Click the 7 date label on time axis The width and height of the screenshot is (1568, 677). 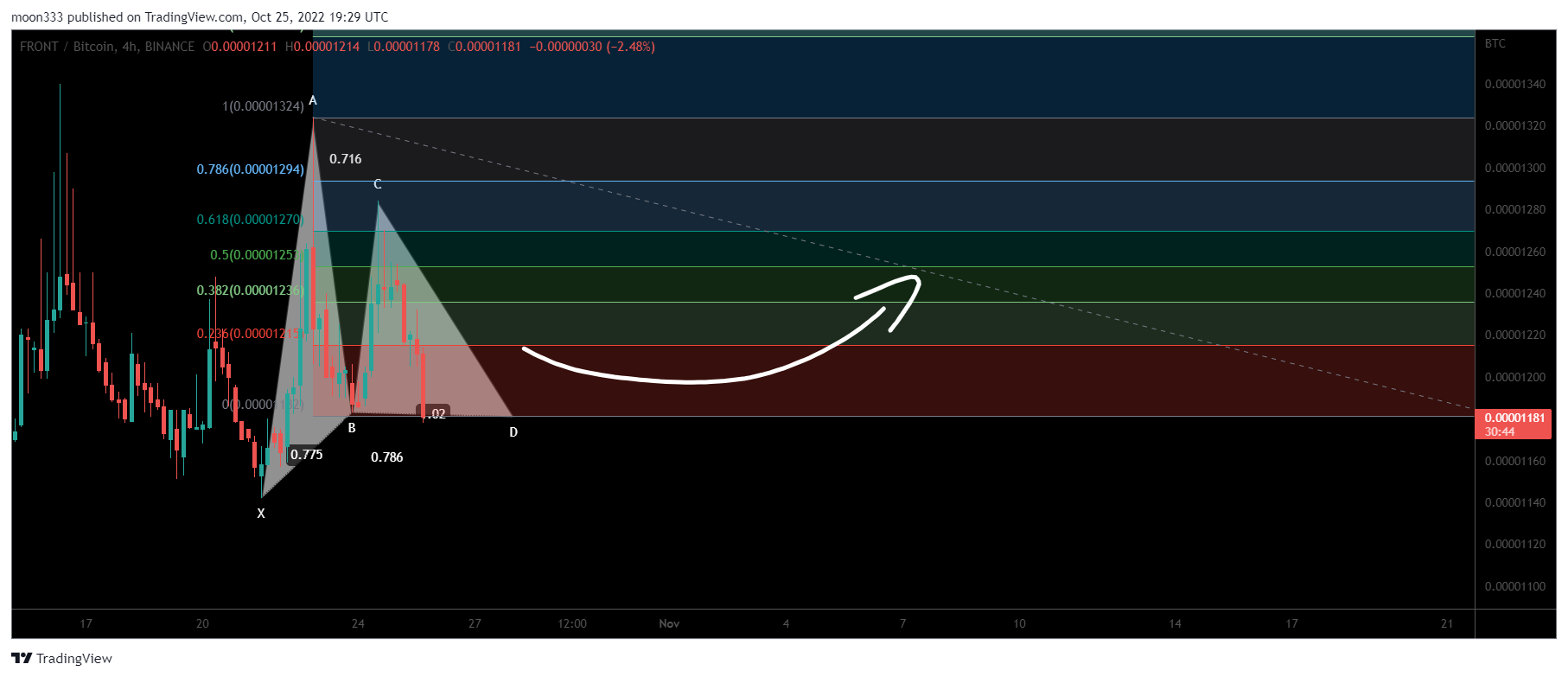coord(903,623)
